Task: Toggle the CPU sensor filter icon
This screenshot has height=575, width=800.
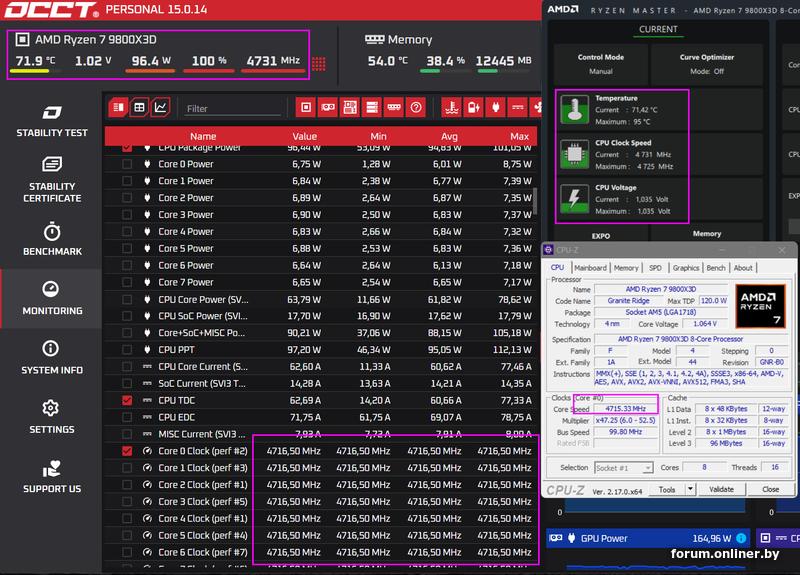Action: coord(306,108)
